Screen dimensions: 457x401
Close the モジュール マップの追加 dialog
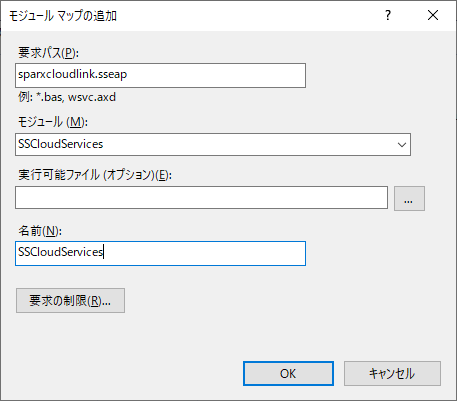pyautogui.click(x=433, y=15)
